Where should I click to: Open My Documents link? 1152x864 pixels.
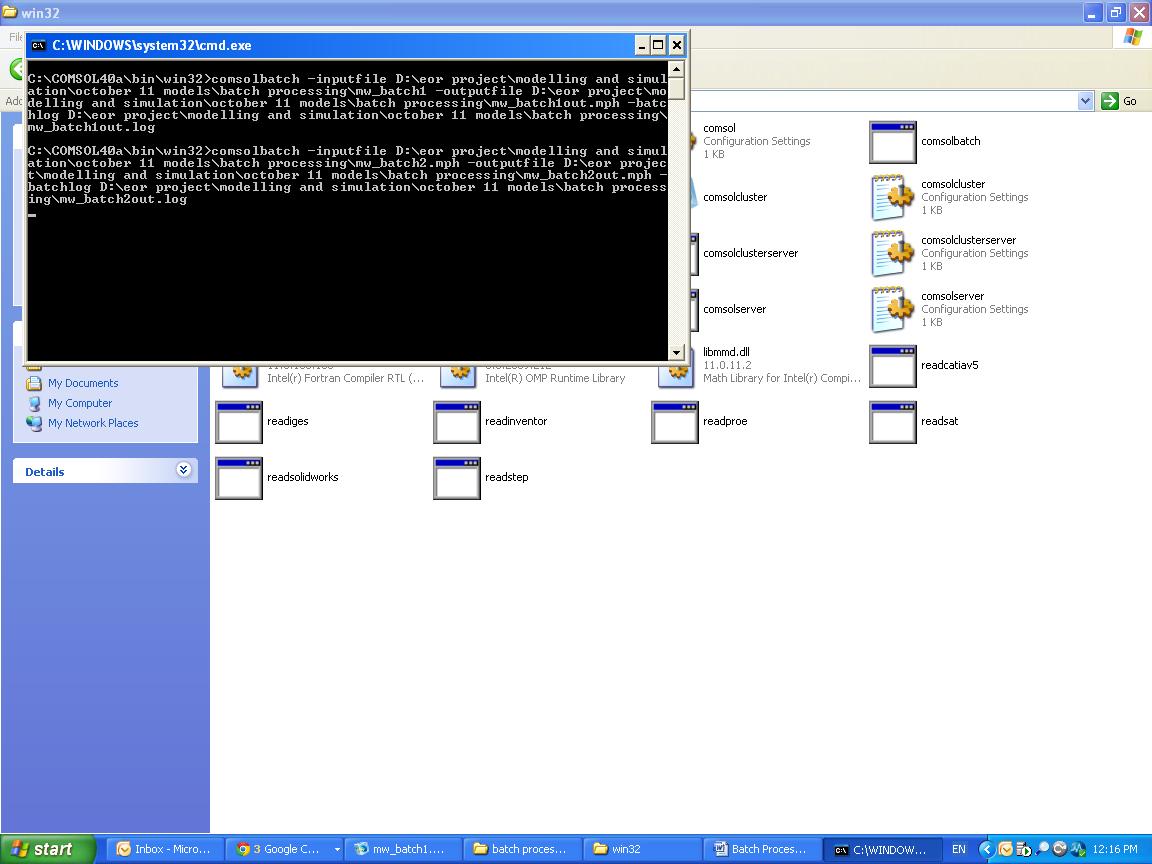82,383
